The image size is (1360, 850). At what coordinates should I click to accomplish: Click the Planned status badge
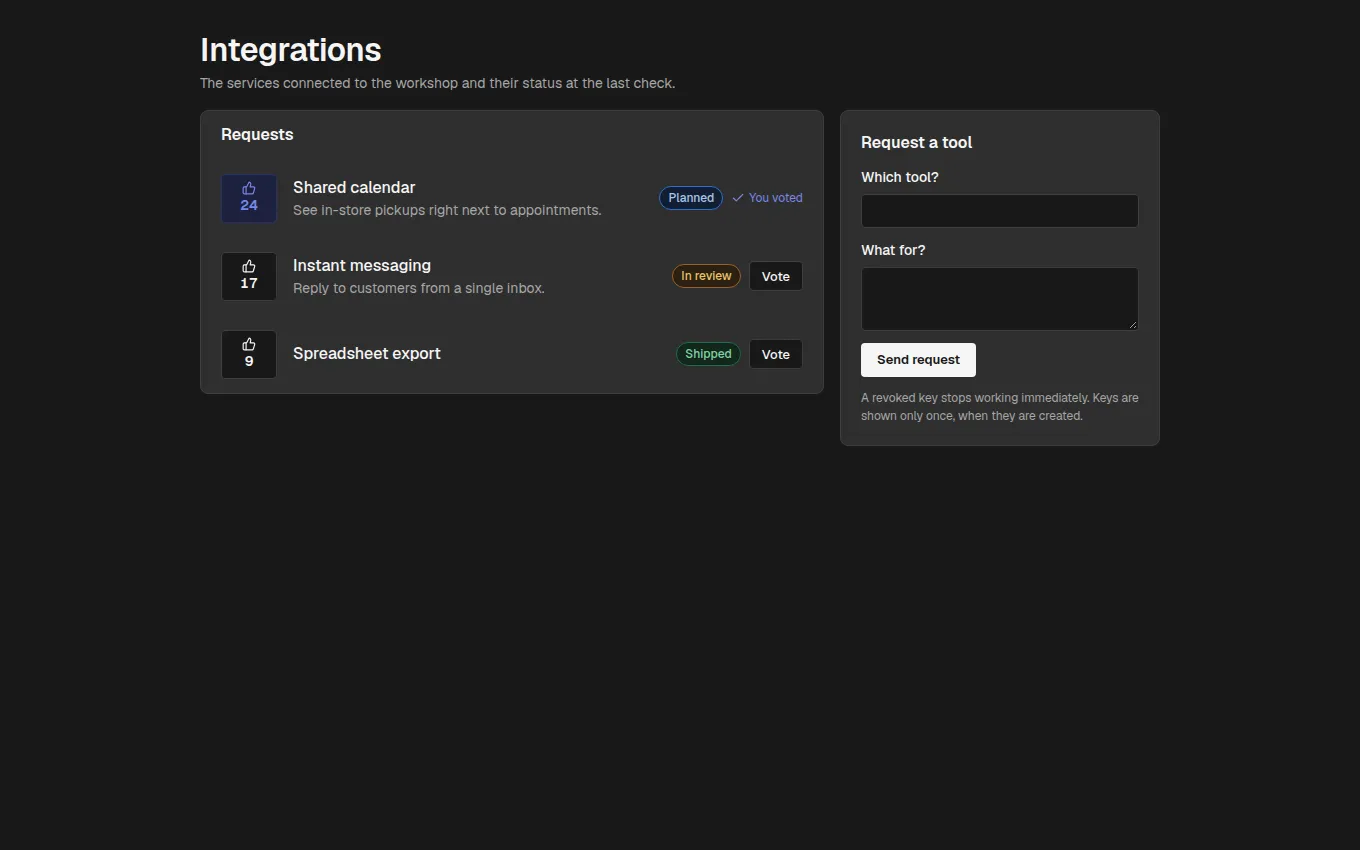[691, 198]
